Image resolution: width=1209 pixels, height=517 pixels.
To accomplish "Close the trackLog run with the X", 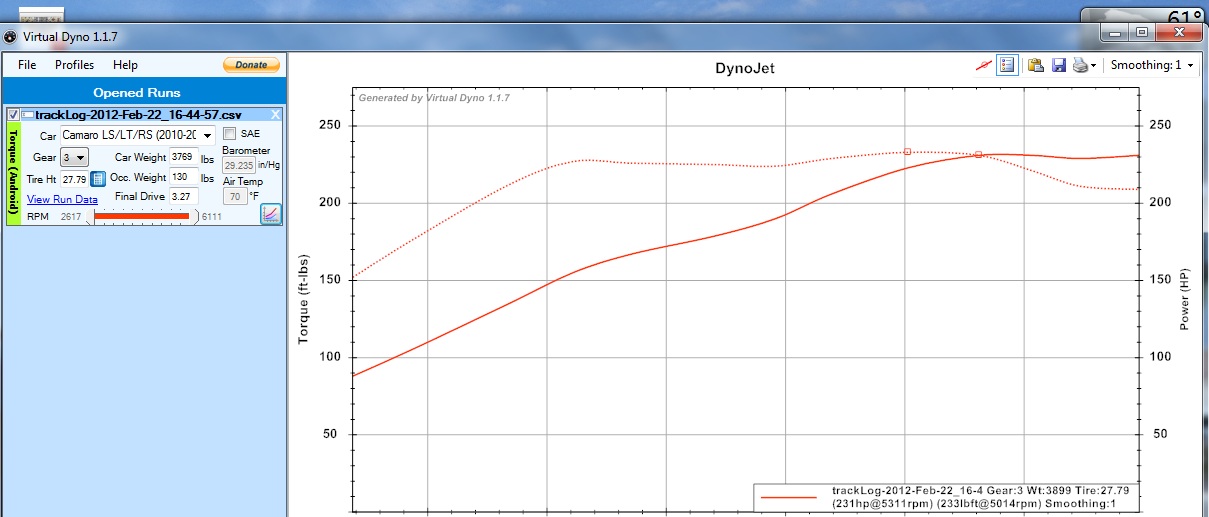I will point(275,115).
